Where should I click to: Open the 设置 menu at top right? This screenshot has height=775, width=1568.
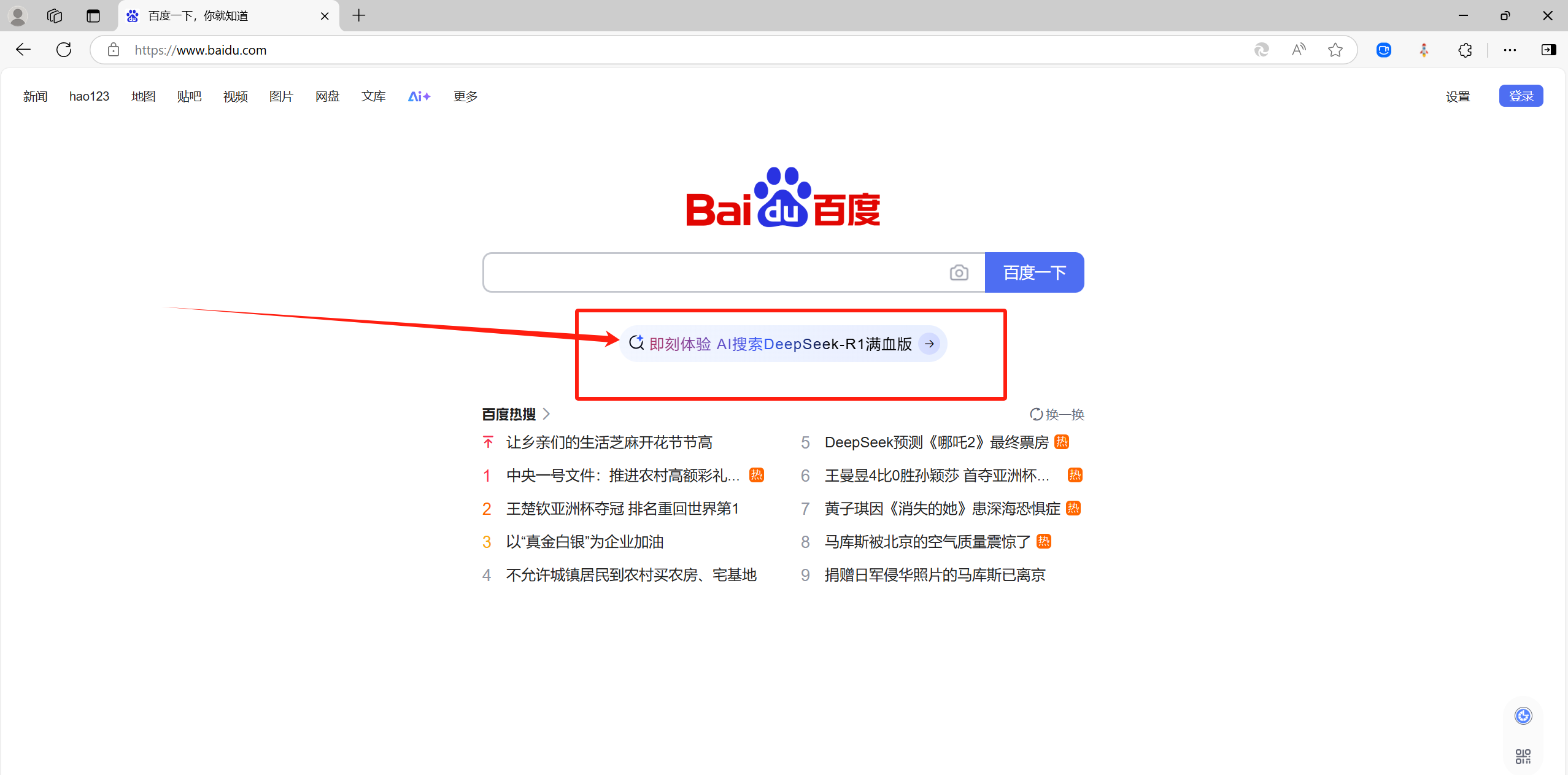[x=1458, y=96]
